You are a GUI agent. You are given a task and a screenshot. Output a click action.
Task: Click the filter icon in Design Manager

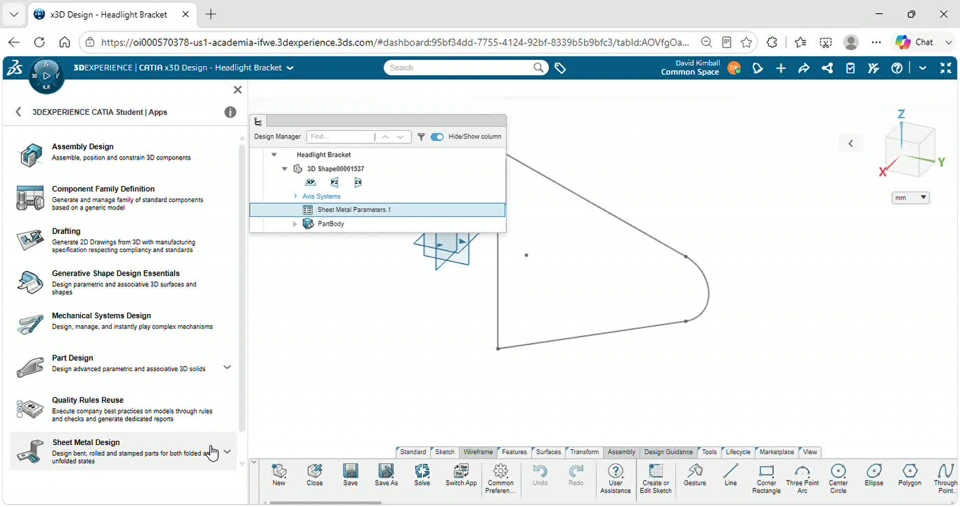coord(421,137)
